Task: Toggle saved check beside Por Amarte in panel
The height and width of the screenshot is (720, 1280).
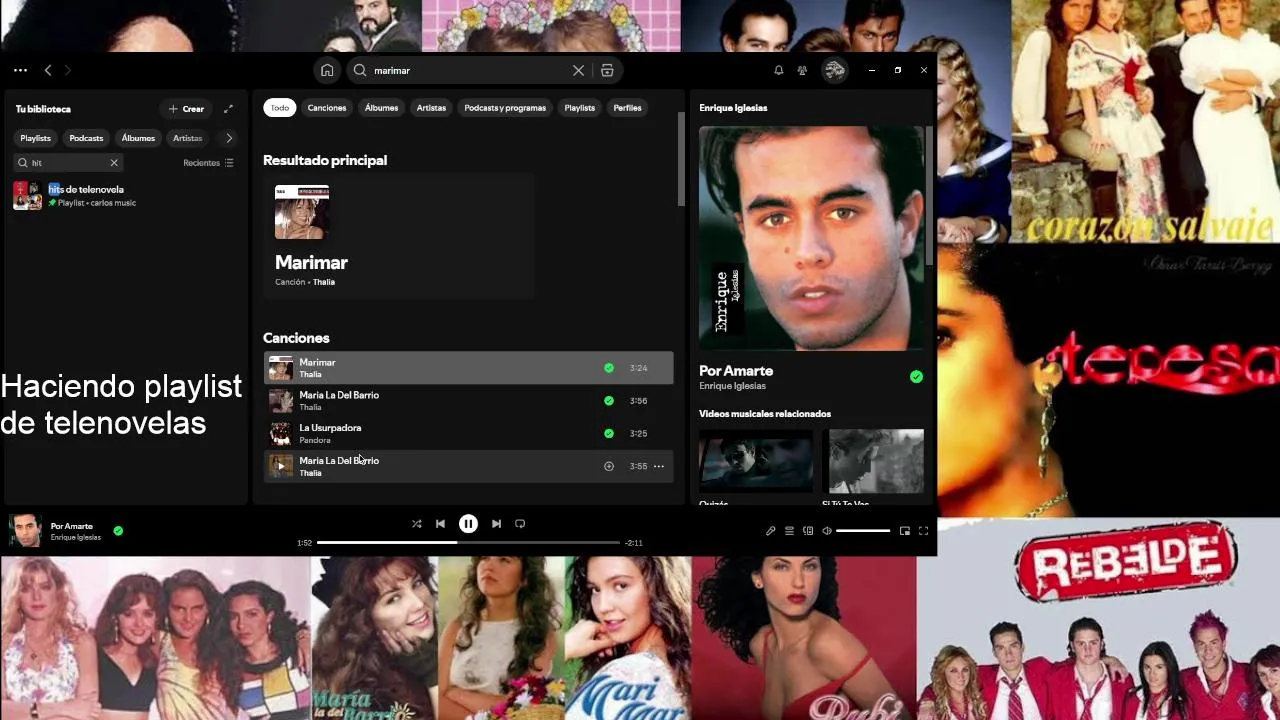Action: click(916, 377)
